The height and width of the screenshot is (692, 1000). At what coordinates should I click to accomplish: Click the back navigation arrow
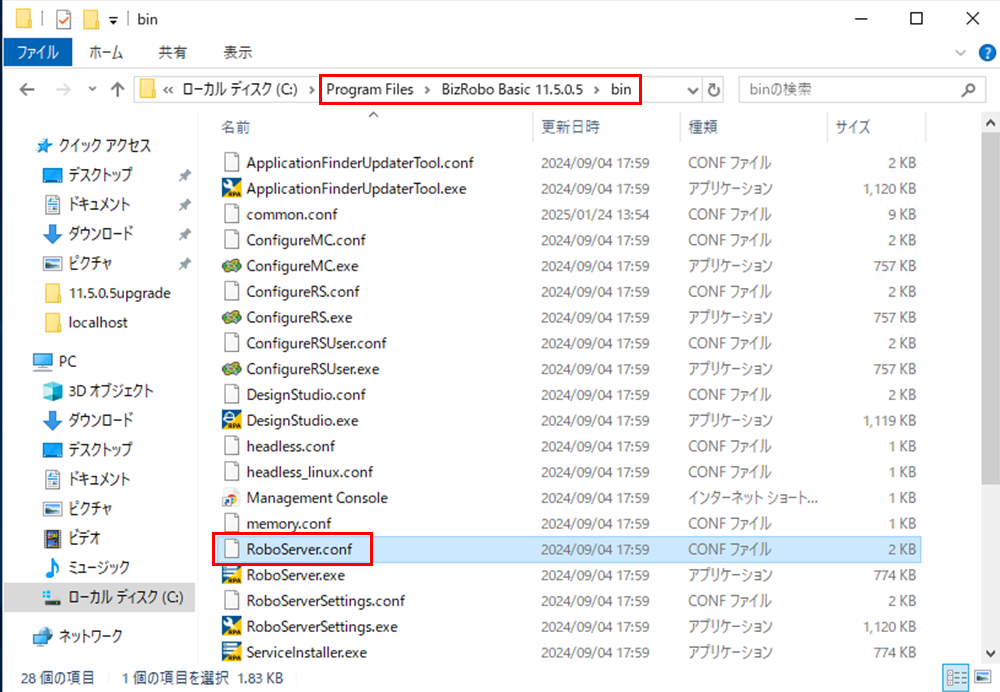pos(27,89)
